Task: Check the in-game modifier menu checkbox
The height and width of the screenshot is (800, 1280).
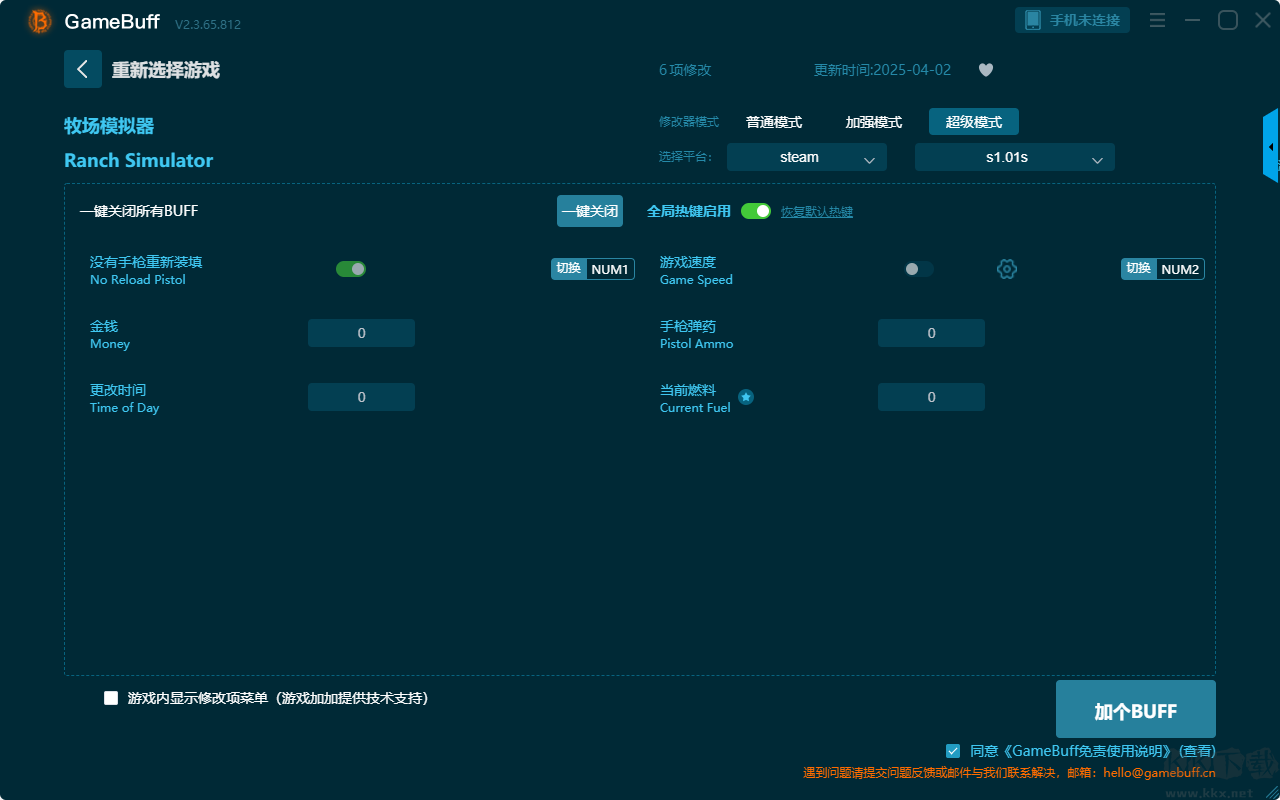Action: coord(111,698)
